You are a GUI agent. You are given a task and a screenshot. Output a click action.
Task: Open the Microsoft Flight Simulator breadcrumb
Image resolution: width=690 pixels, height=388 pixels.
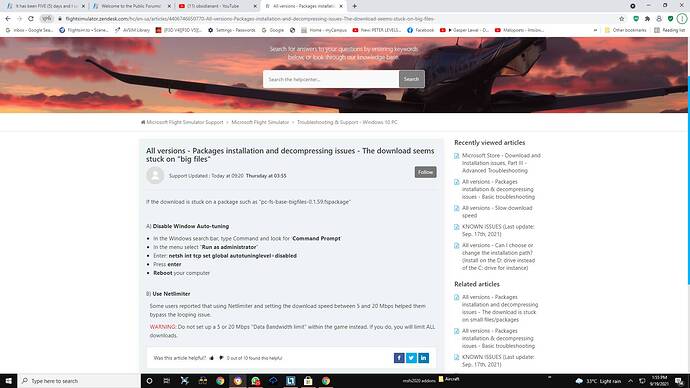point(260,122)
